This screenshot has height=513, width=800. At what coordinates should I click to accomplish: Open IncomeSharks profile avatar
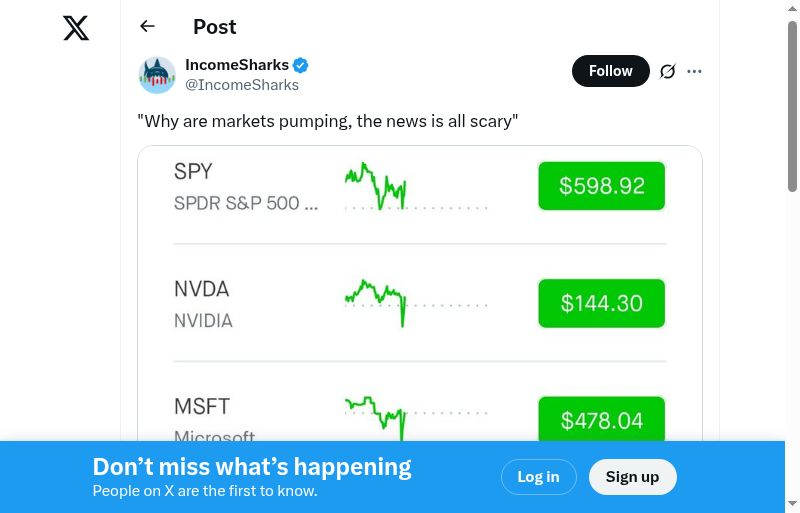coord(157,75)
